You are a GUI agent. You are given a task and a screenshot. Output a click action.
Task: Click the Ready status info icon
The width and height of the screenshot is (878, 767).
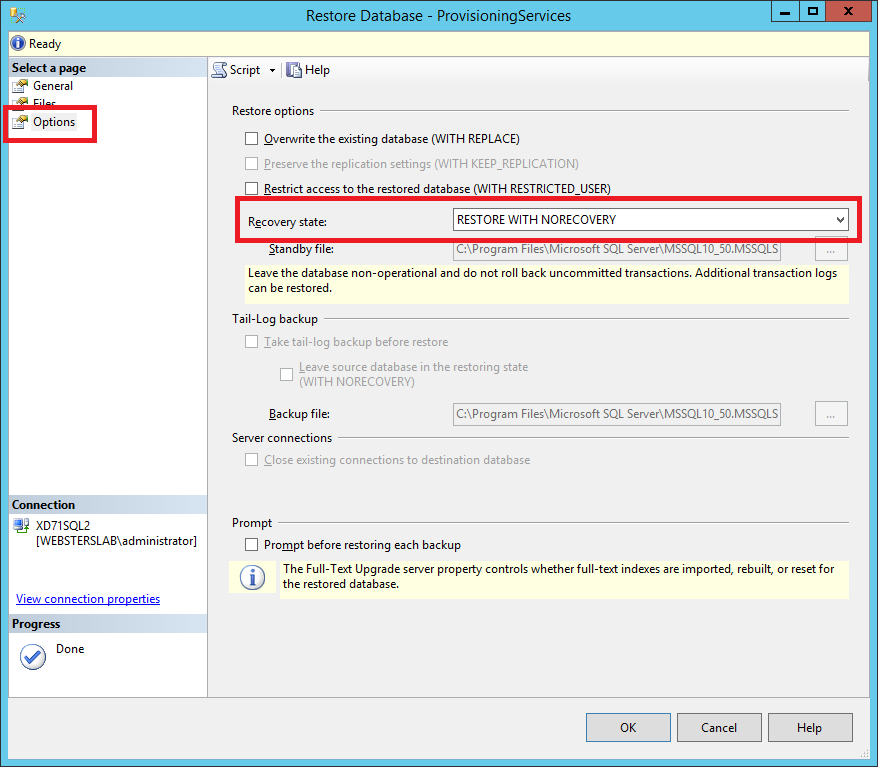pos(17,44)
